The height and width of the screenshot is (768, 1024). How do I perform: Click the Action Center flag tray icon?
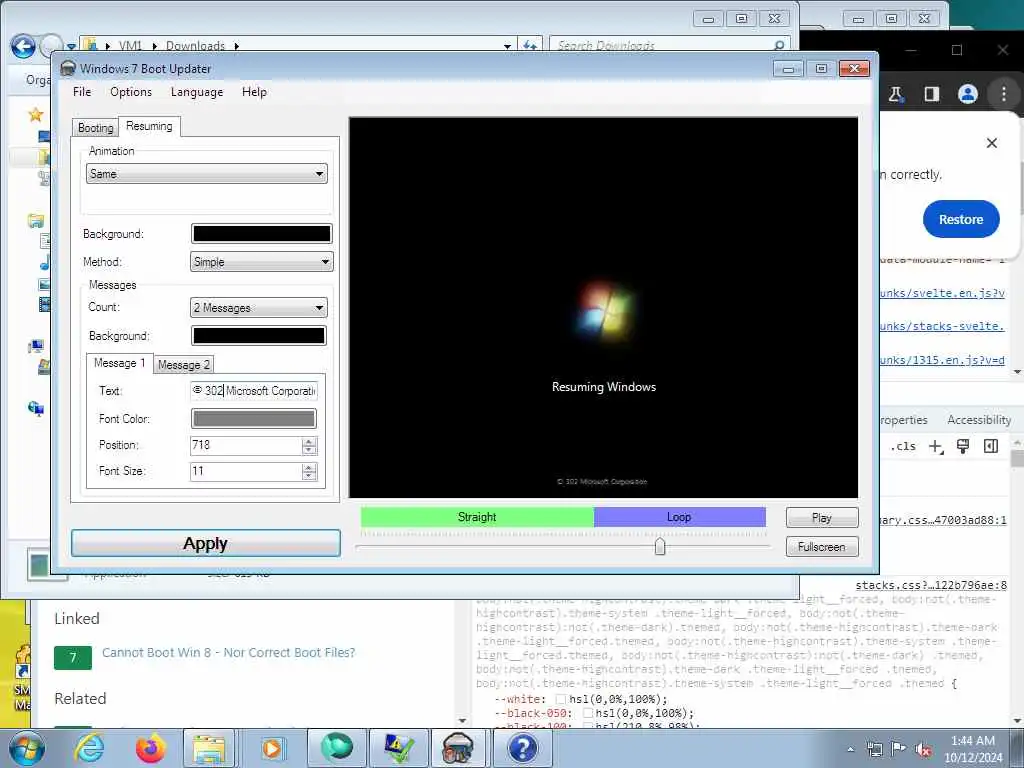click(899, 749)
